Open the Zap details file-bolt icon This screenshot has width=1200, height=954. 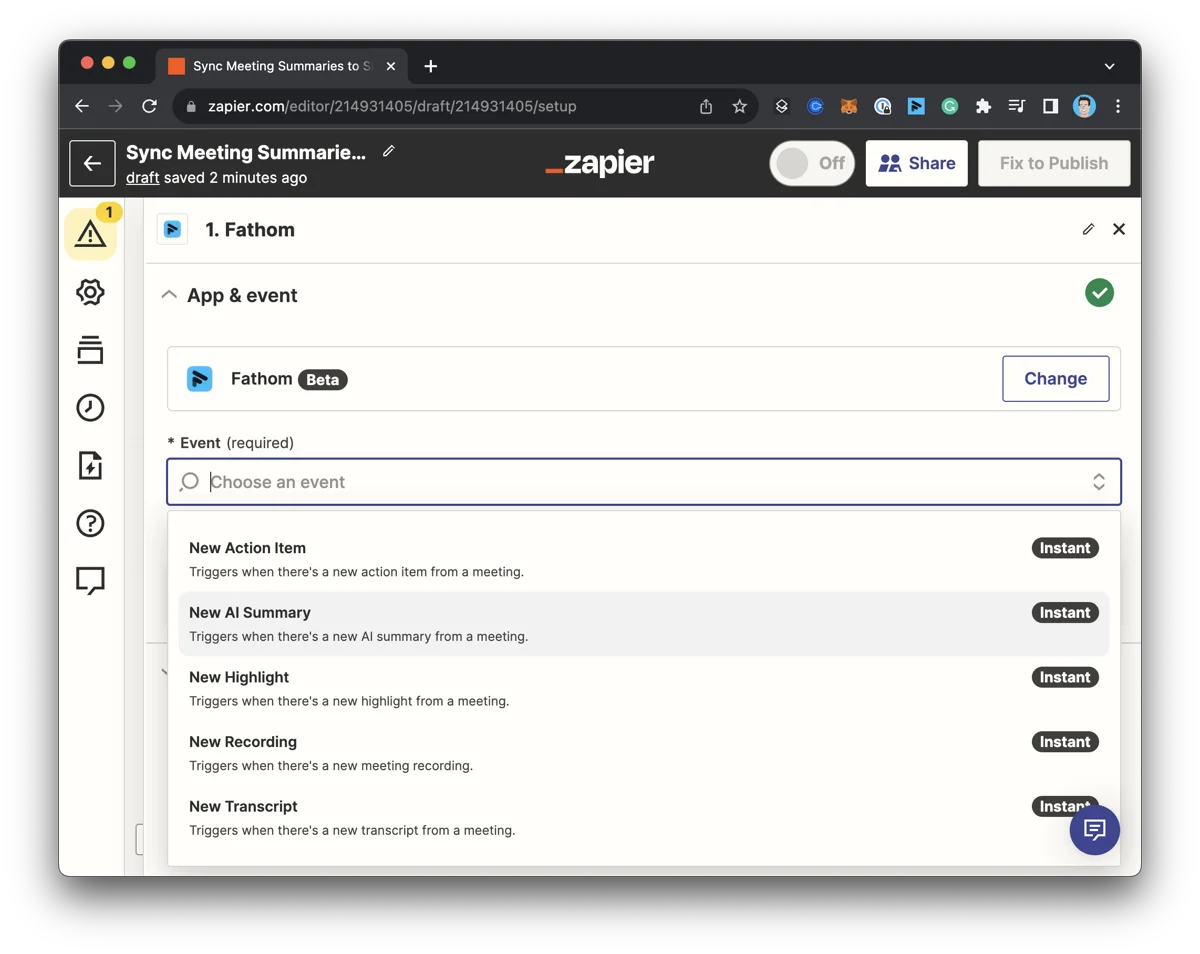90,465
